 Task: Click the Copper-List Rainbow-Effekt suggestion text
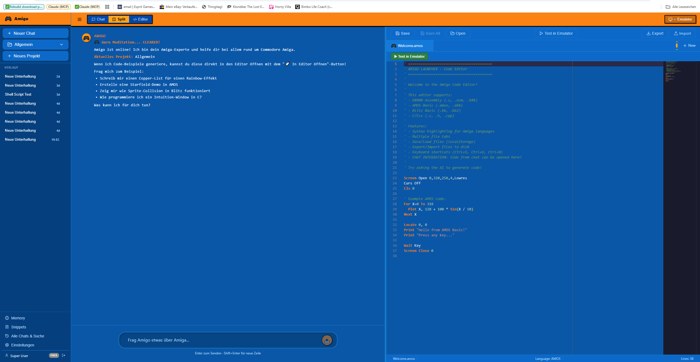[158, 78]
